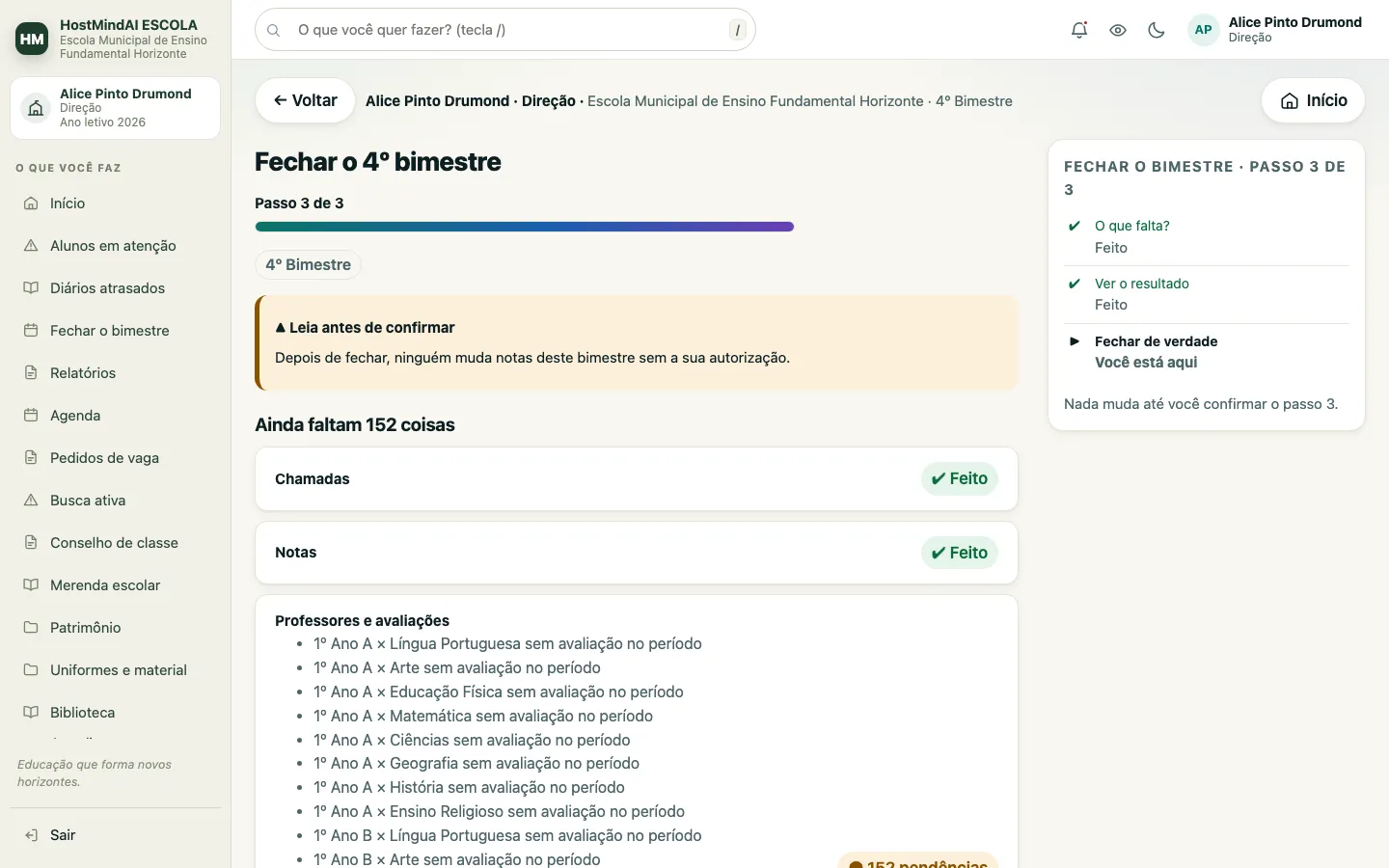Click '1º Ano B × Língua Portuguesa sem avaliação no período'
1389x868 pixels.
pyautogui.click(x=507, y=836)
